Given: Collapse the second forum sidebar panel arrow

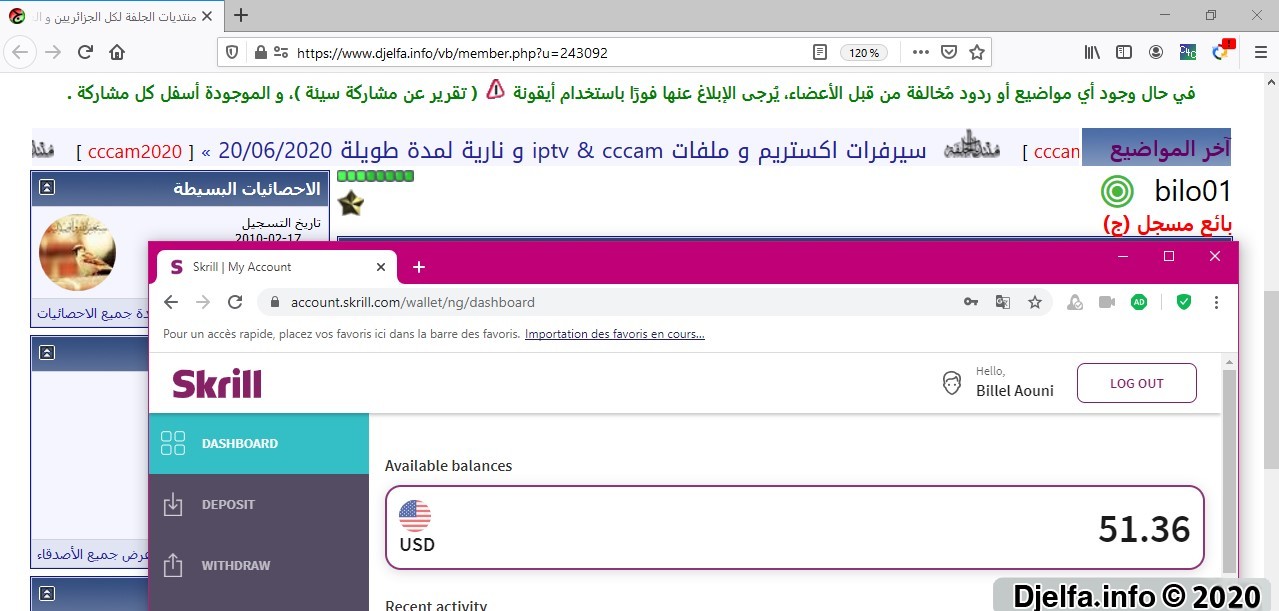Looking at the screenshot, I should pos(47,353).
